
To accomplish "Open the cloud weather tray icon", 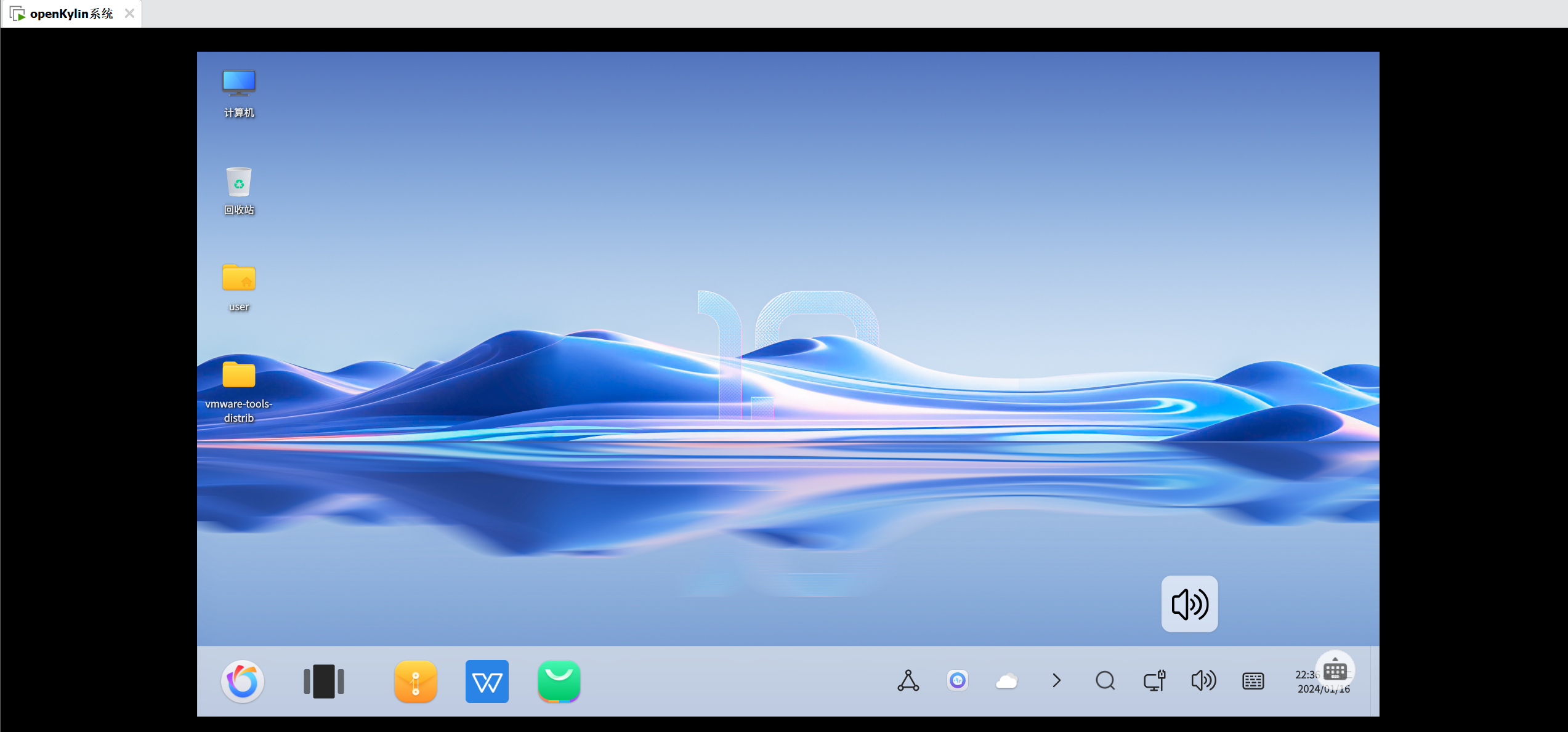I will (1007, 681).
